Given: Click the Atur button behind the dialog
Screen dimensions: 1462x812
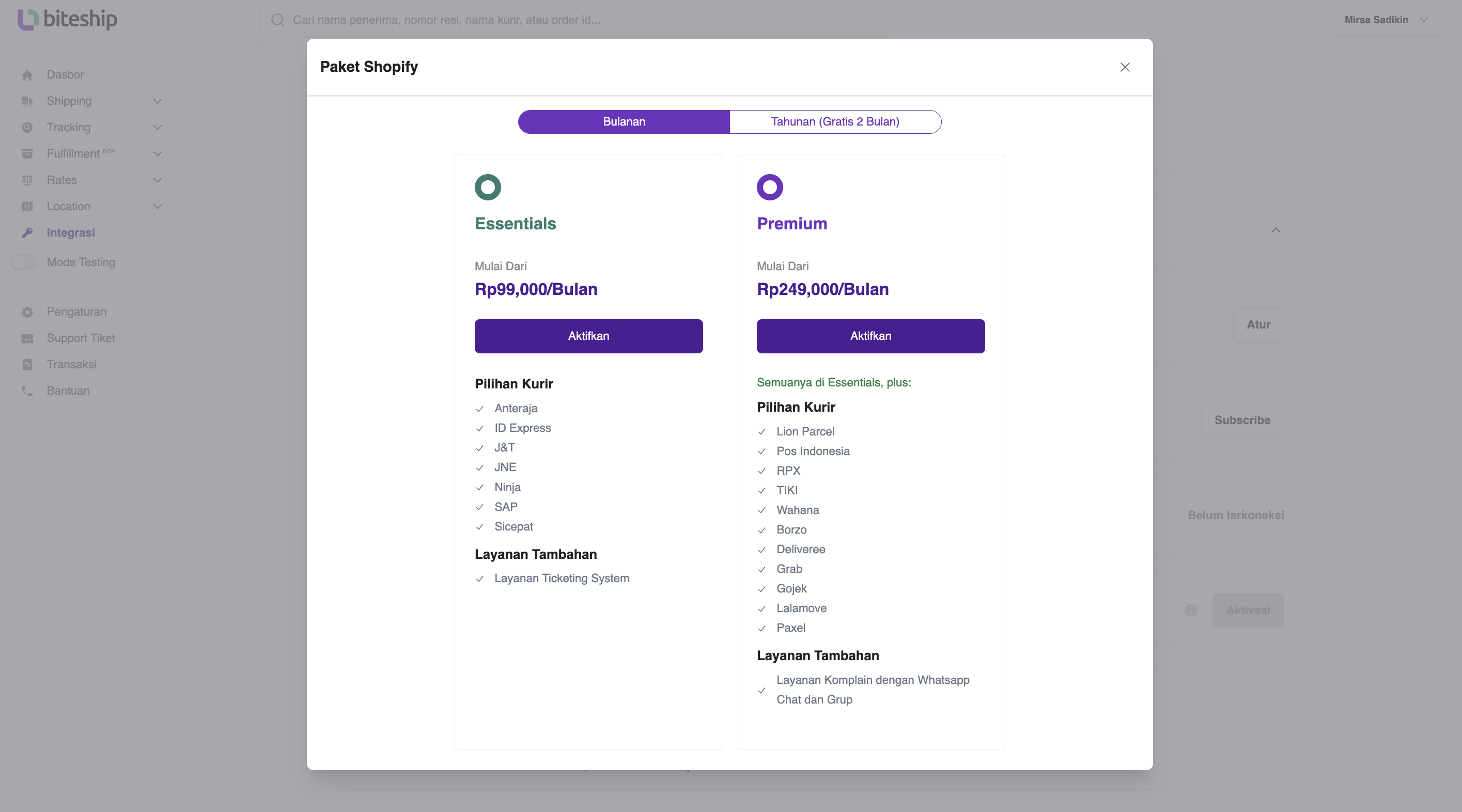Looking at the screenshot, I should [1258, 324].
